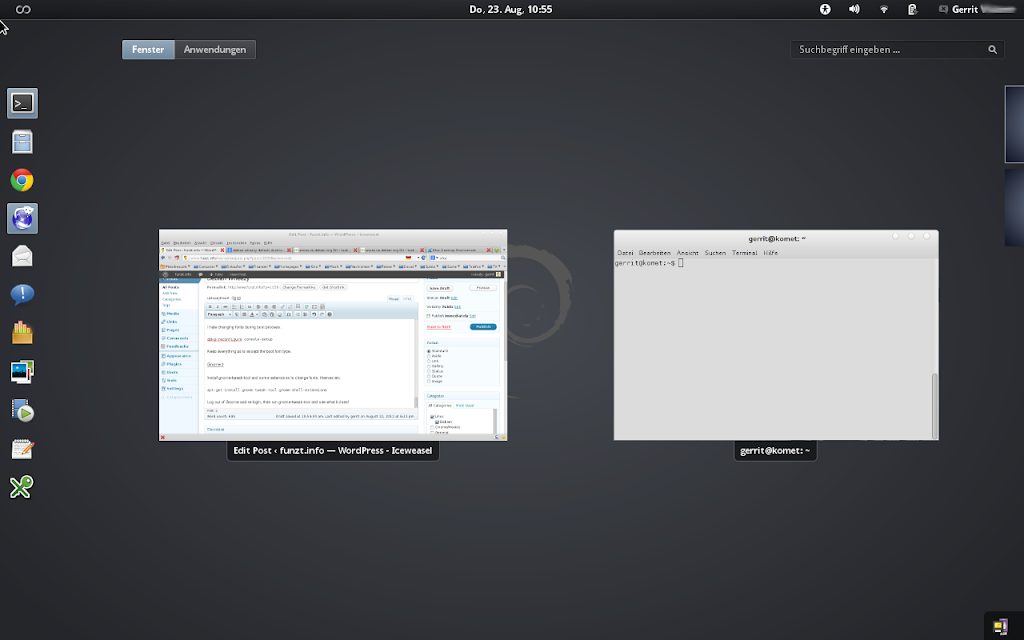Open the mail envelope application
This screenshot has height=640, width=1024.
tap(22, 257)
